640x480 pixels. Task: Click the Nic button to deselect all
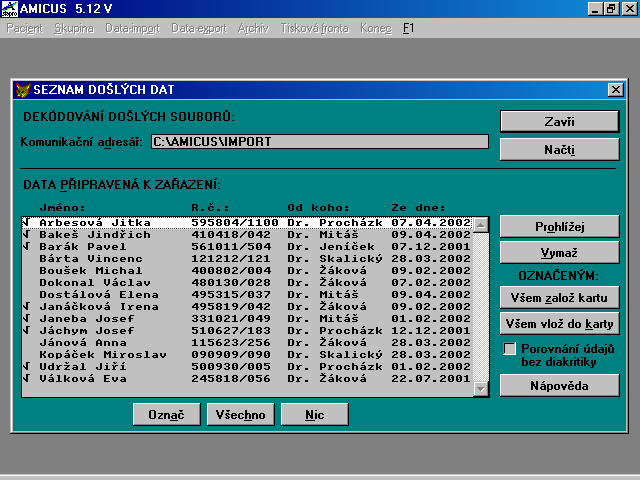tap(314, 414)
